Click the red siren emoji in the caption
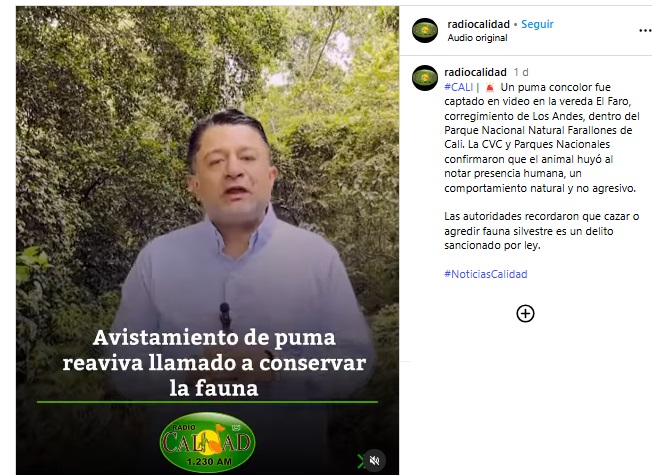Screen dimensions: 652x475 [490, 87]
